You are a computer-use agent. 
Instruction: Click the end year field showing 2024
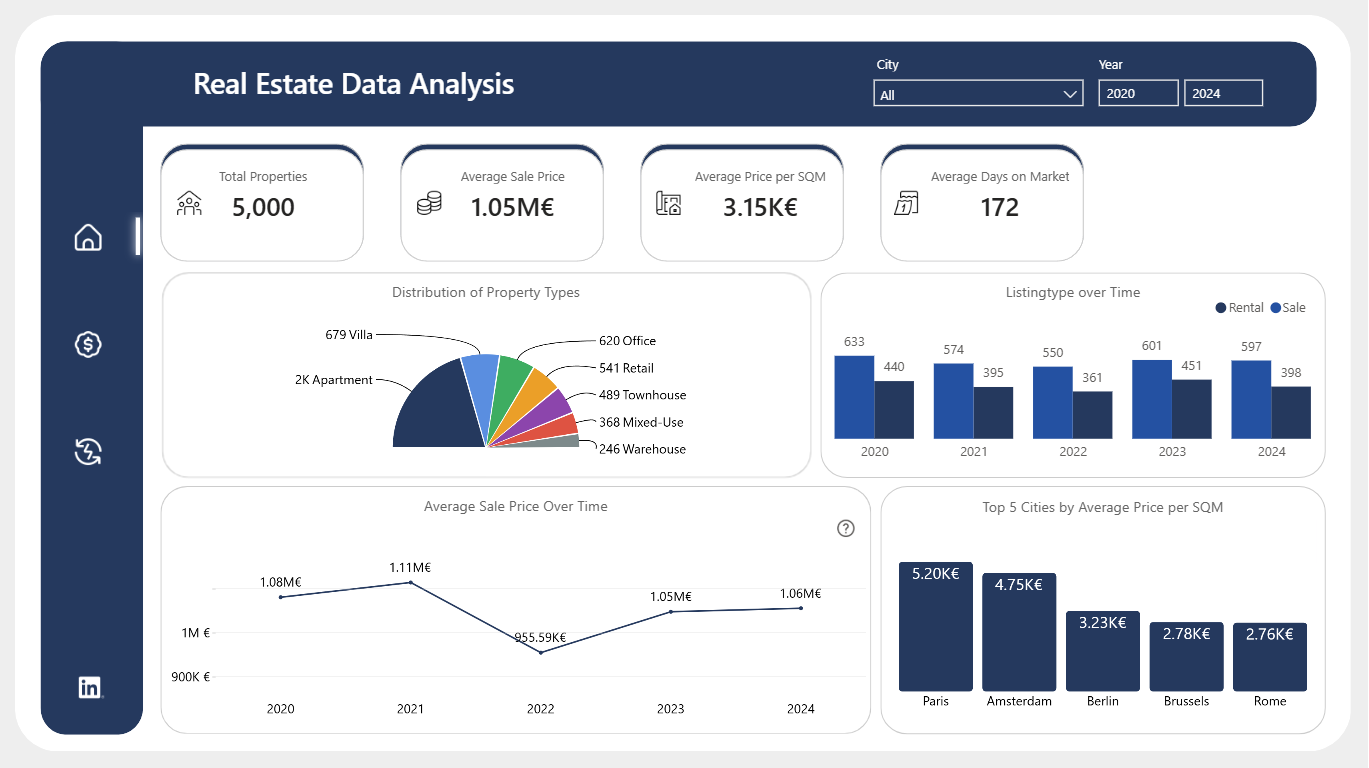pyautogui.click(x=1224, y=94)
